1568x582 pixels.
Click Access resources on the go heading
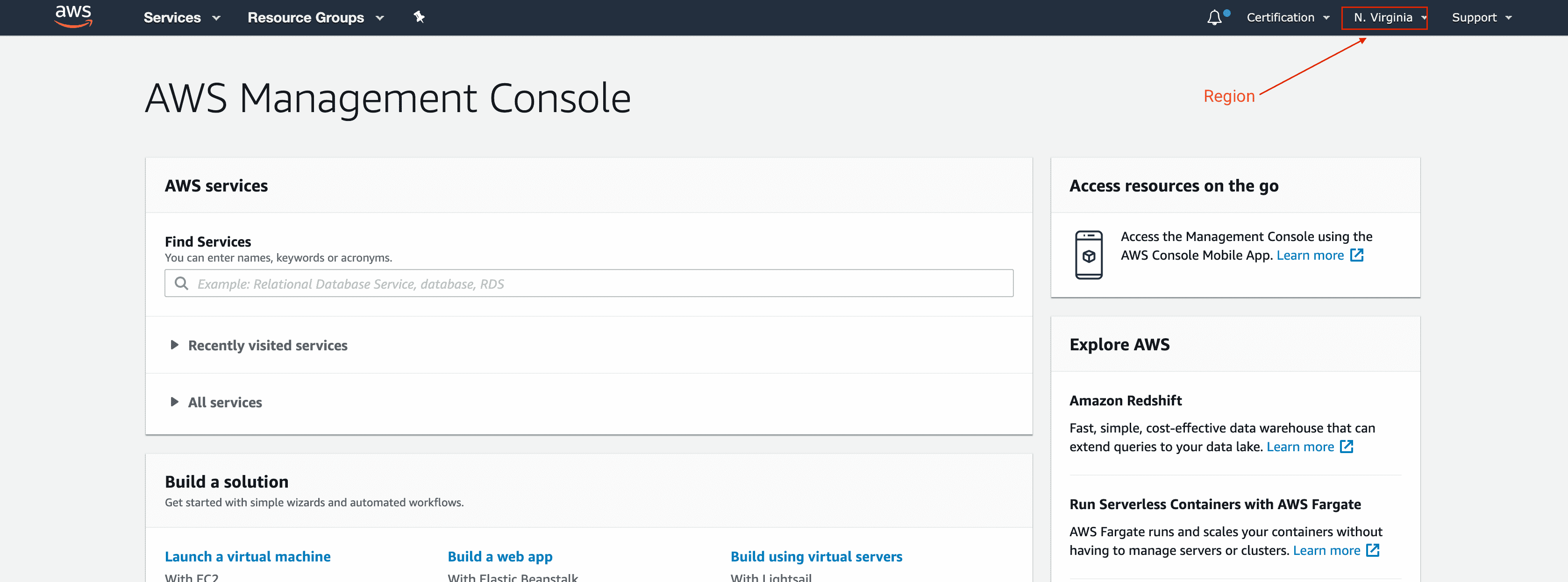(1174, 186)
